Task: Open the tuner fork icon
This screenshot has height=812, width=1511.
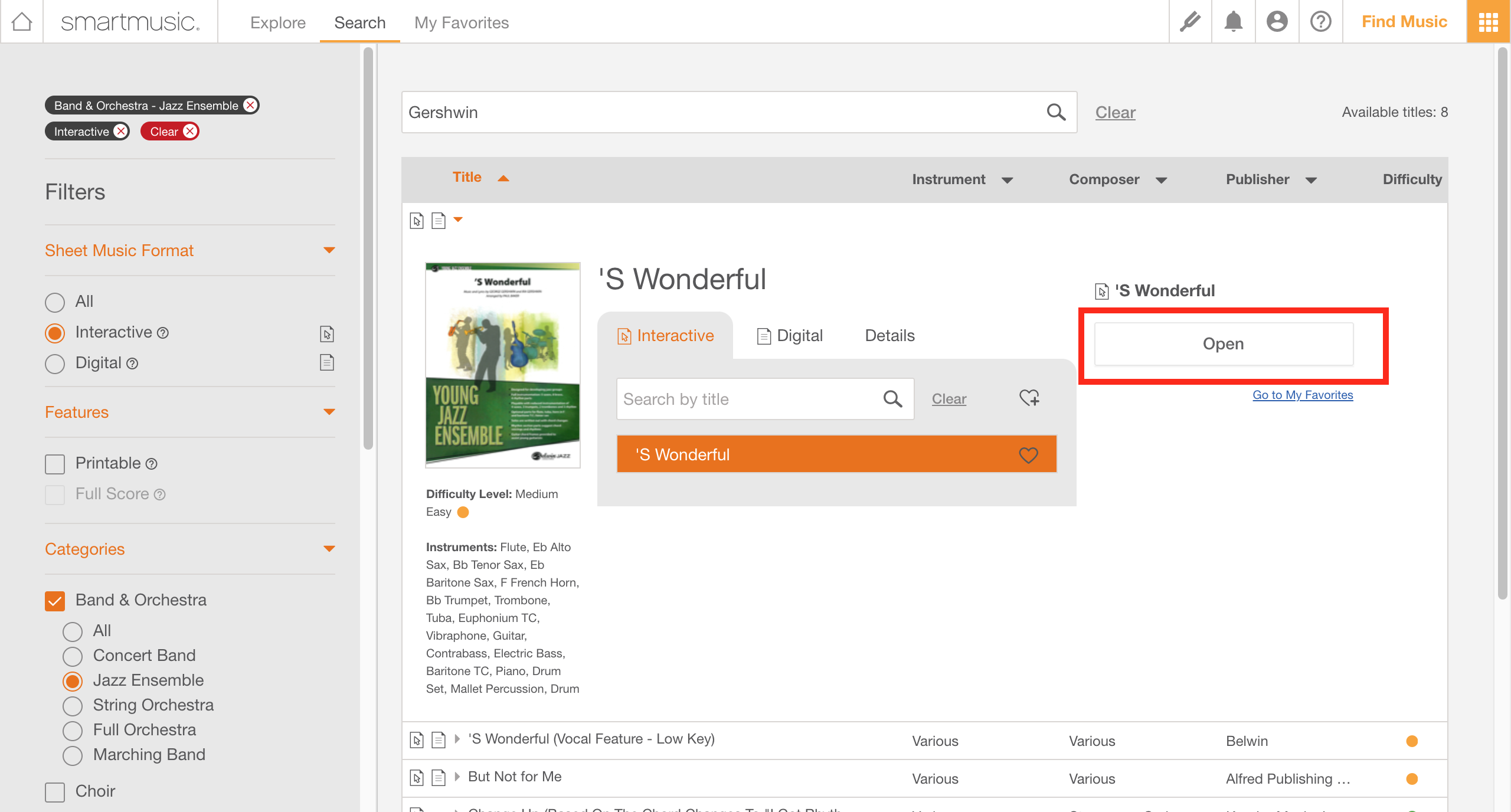Action: click(x=1190, y=22)
